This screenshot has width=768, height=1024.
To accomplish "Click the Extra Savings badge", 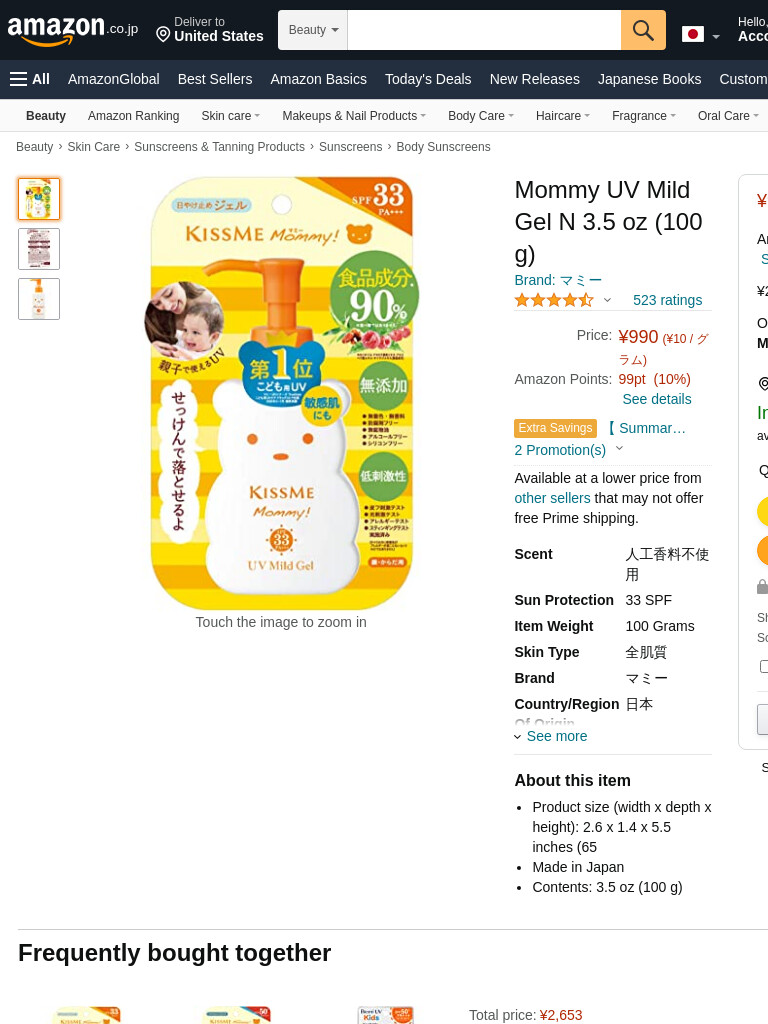I will [555, 428].
